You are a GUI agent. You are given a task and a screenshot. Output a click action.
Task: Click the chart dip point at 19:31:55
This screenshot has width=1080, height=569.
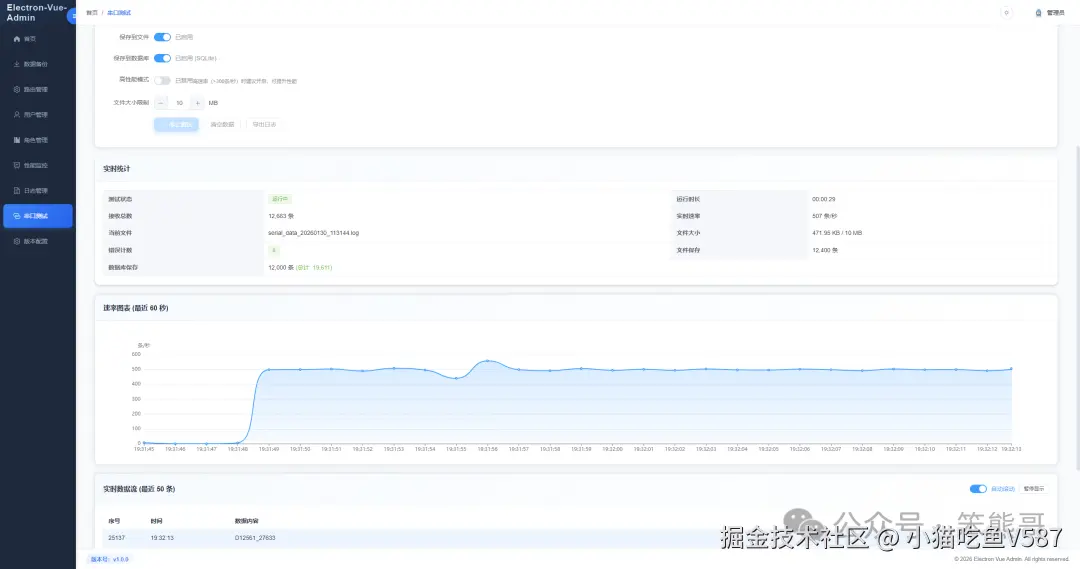(456, 378)
